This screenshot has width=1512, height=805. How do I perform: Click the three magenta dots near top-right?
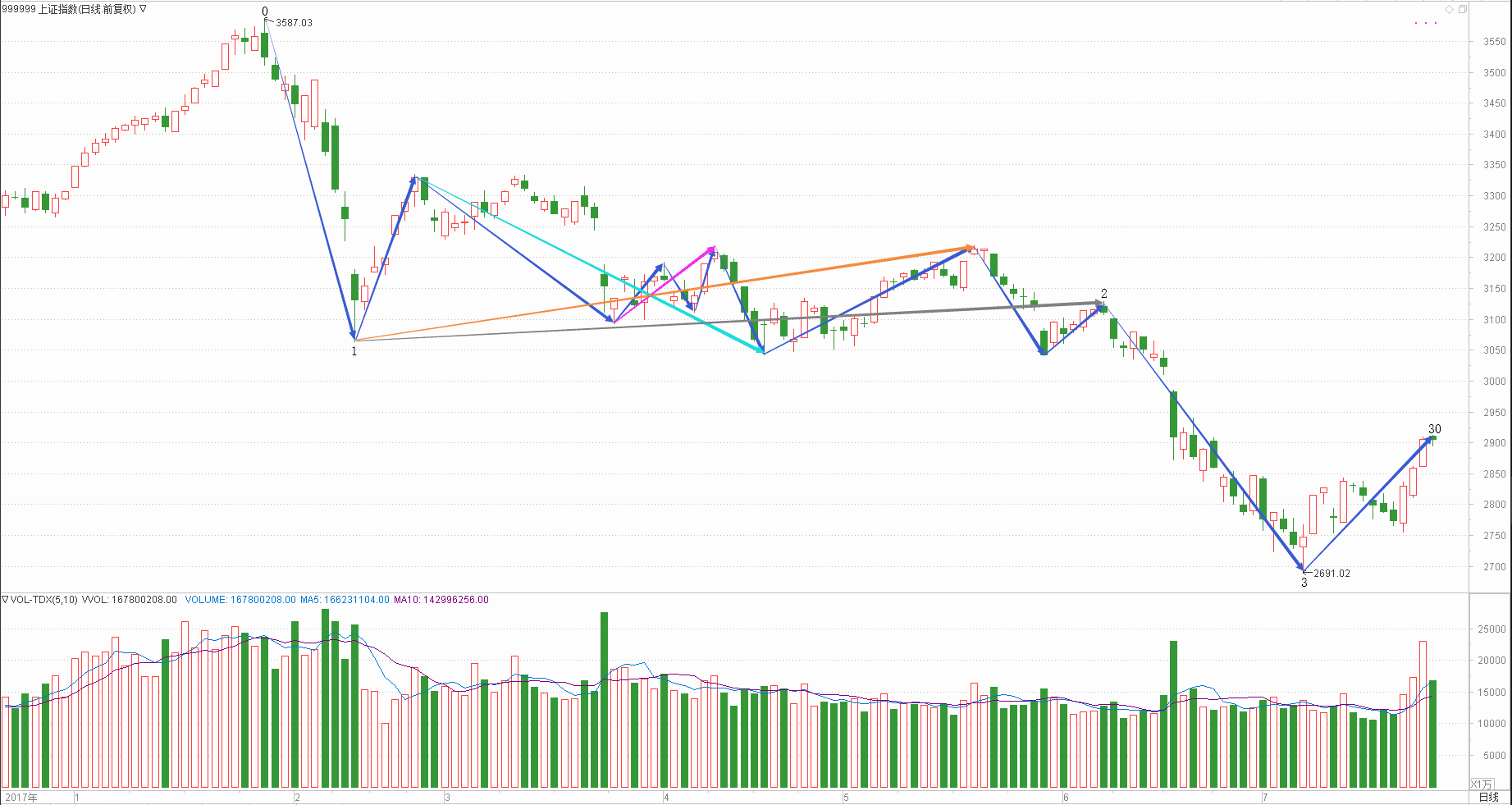1426,23
